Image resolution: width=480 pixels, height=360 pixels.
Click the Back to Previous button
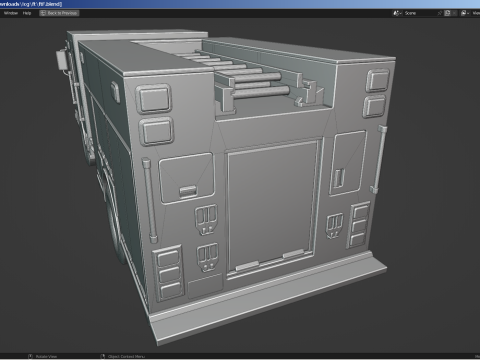pos(59,13)
